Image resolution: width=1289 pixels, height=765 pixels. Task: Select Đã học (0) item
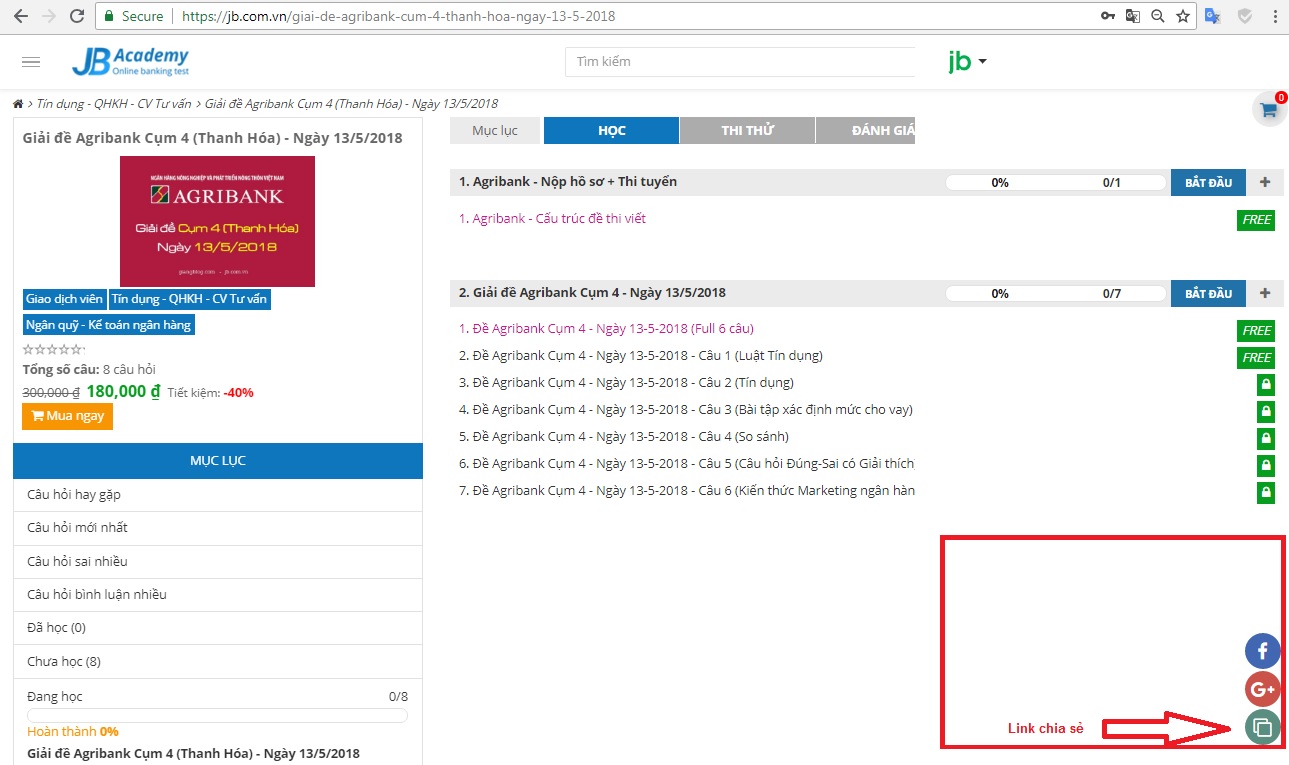[x=218, y=628]
